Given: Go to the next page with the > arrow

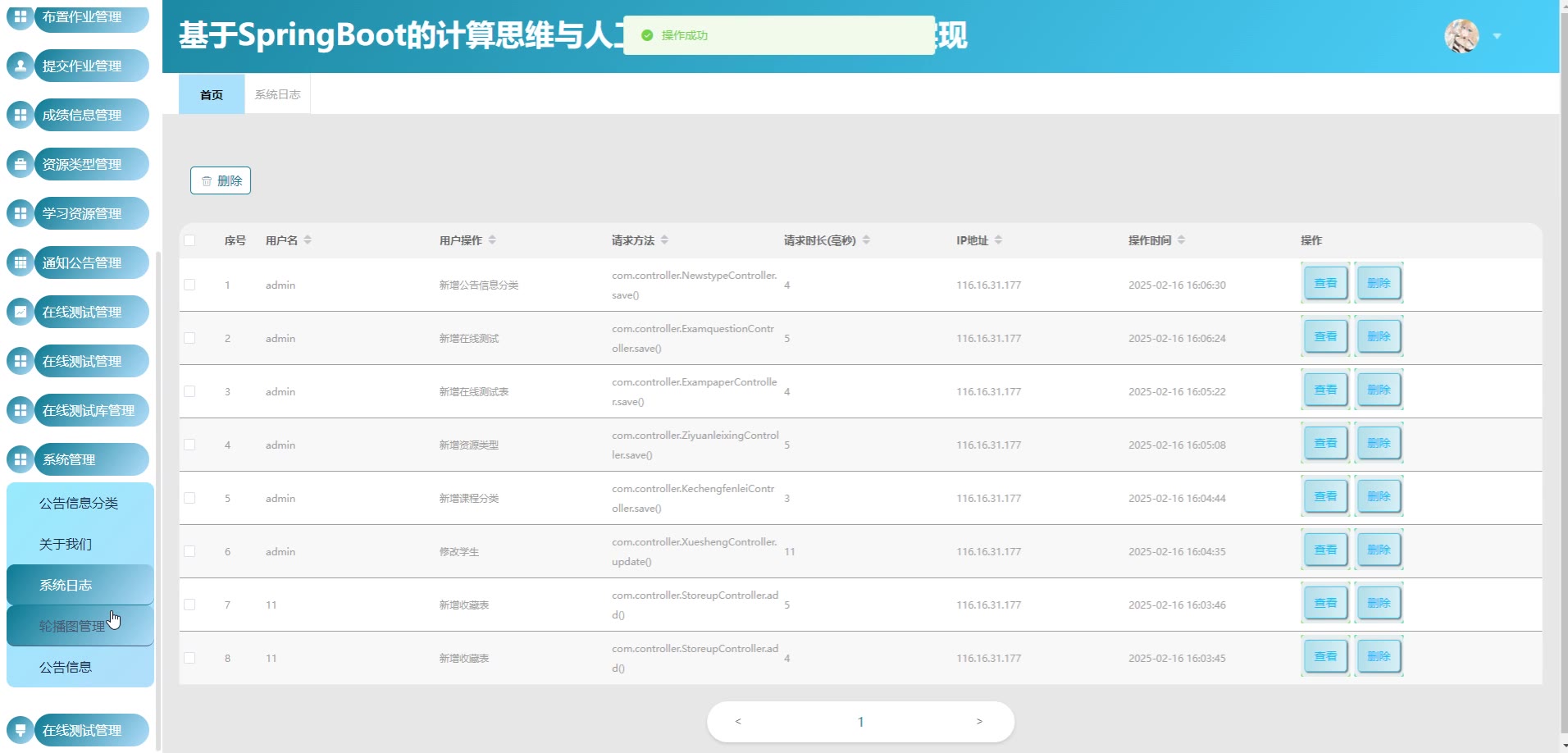Looking at the screenshot, I should point(978,722).
